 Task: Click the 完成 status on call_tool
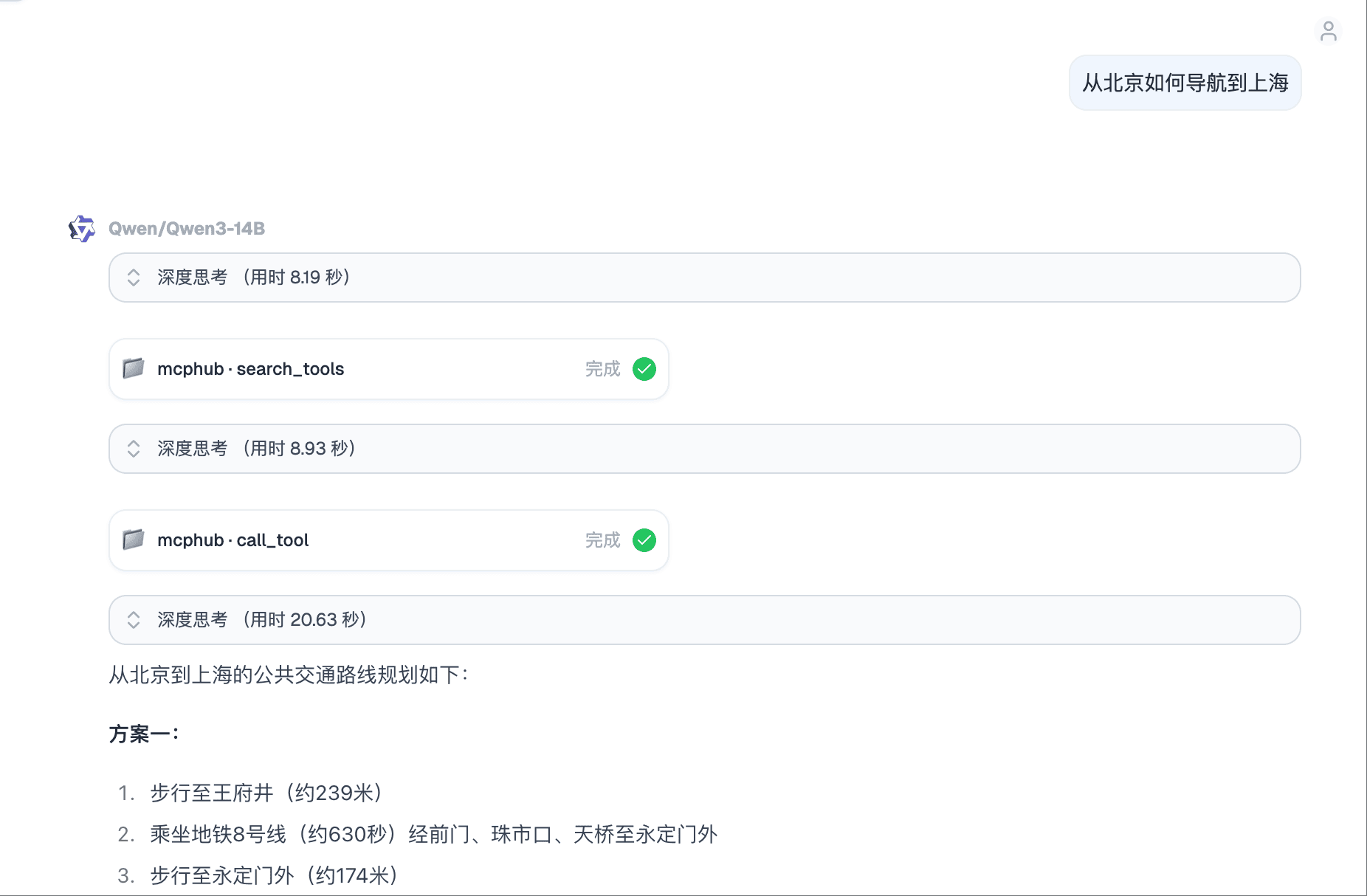[x=602, y=540]
